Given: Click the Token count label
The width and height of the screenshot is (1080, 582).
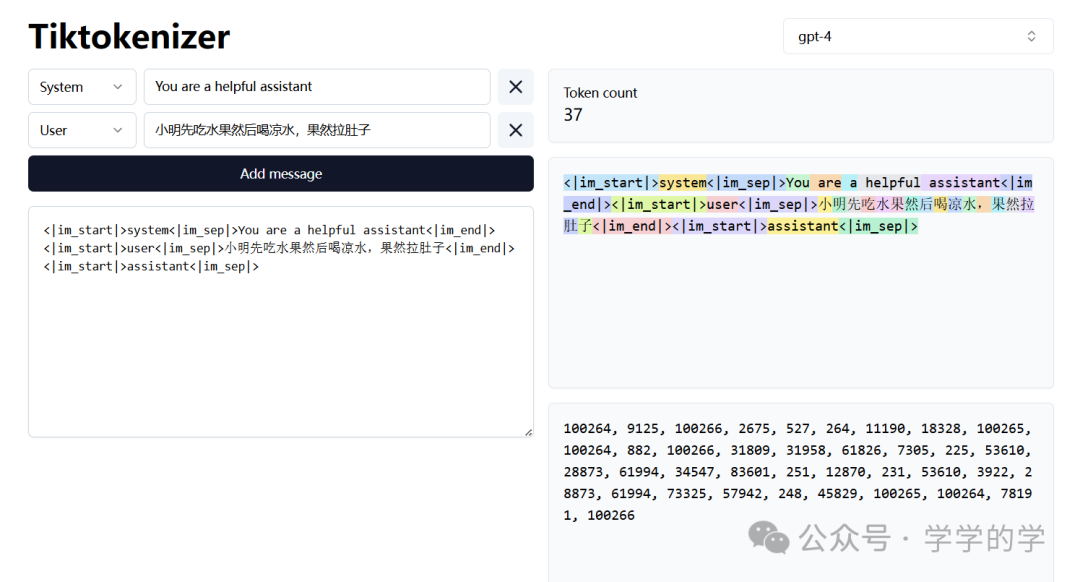Looking at the screenshot, I should pos(600,93).
